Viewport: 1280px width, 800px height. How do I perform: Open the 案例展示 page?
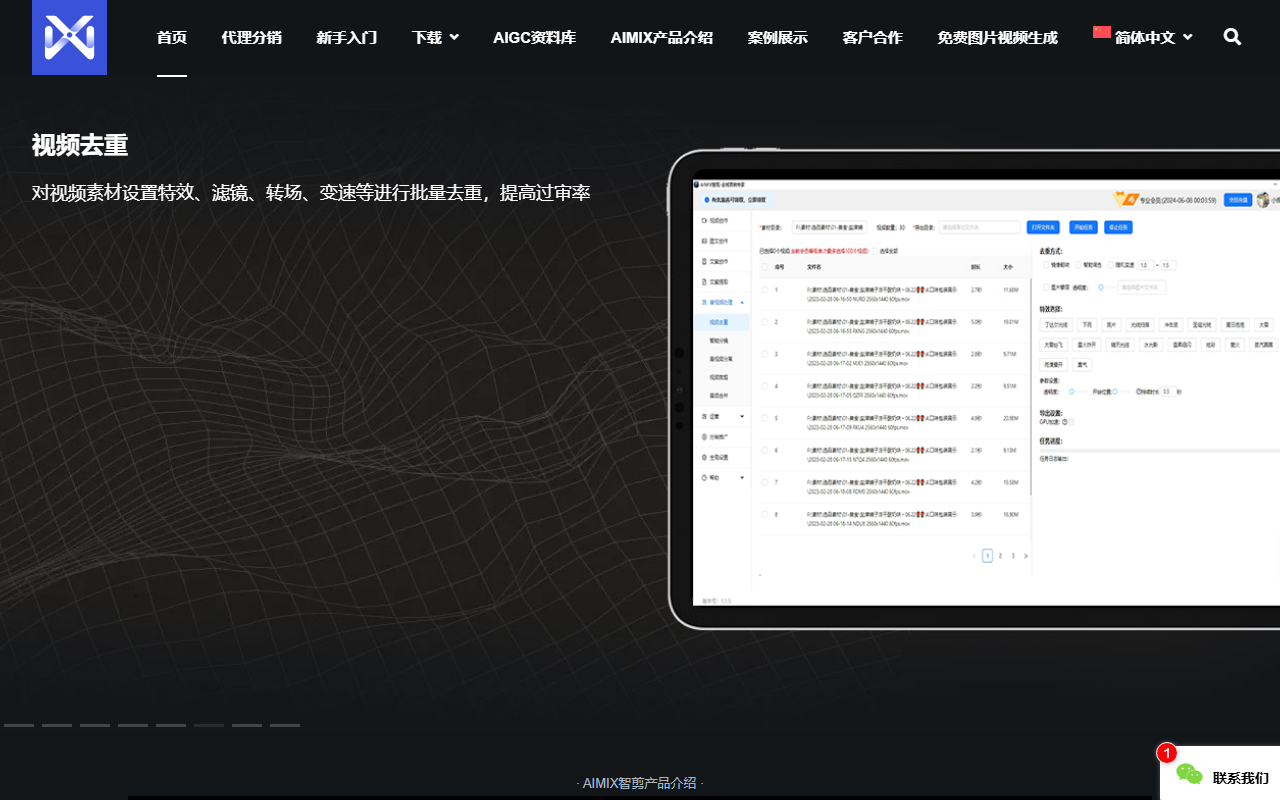tap(778, 38)
